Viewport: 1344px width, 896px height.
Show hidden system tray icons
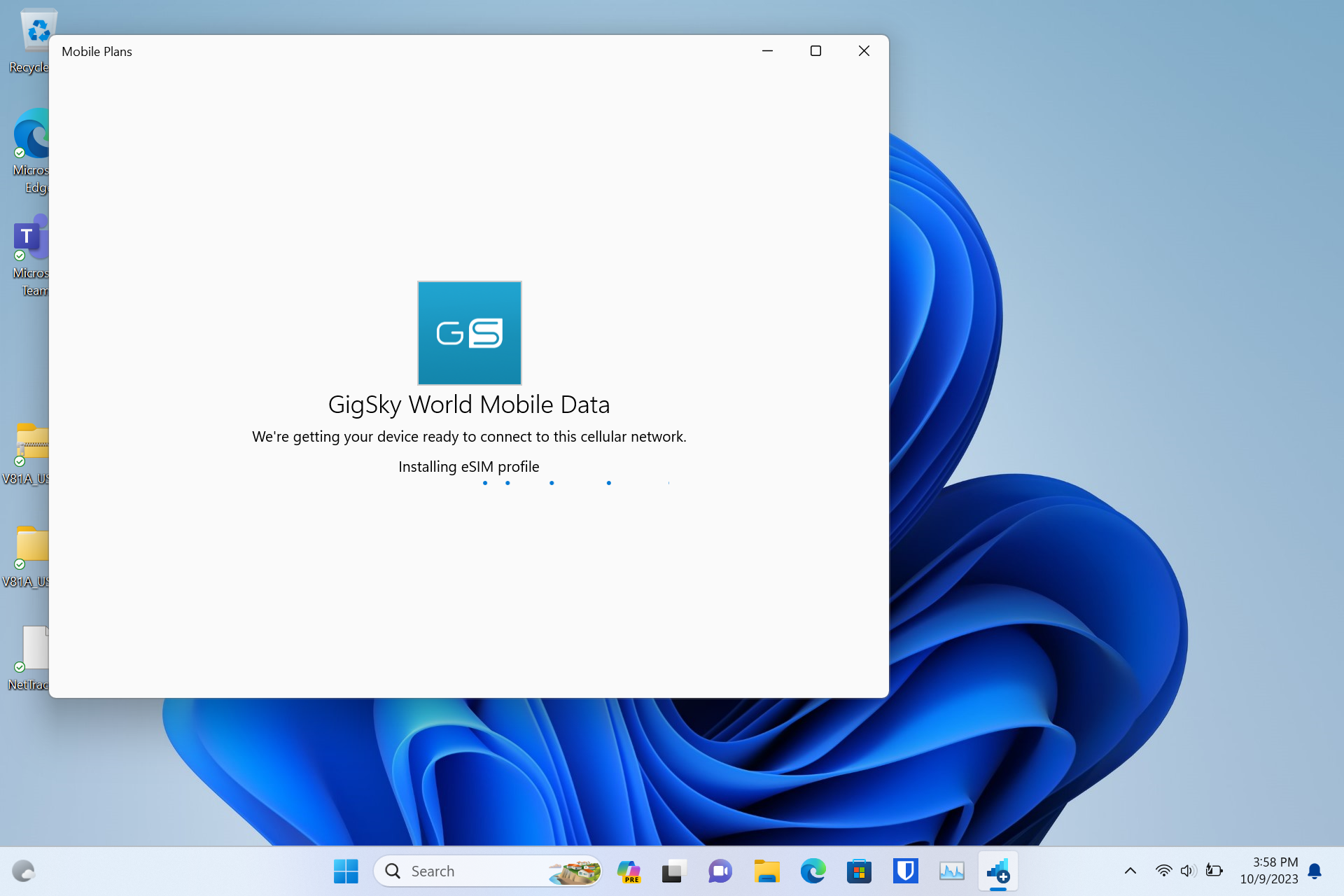point(1130,871)
